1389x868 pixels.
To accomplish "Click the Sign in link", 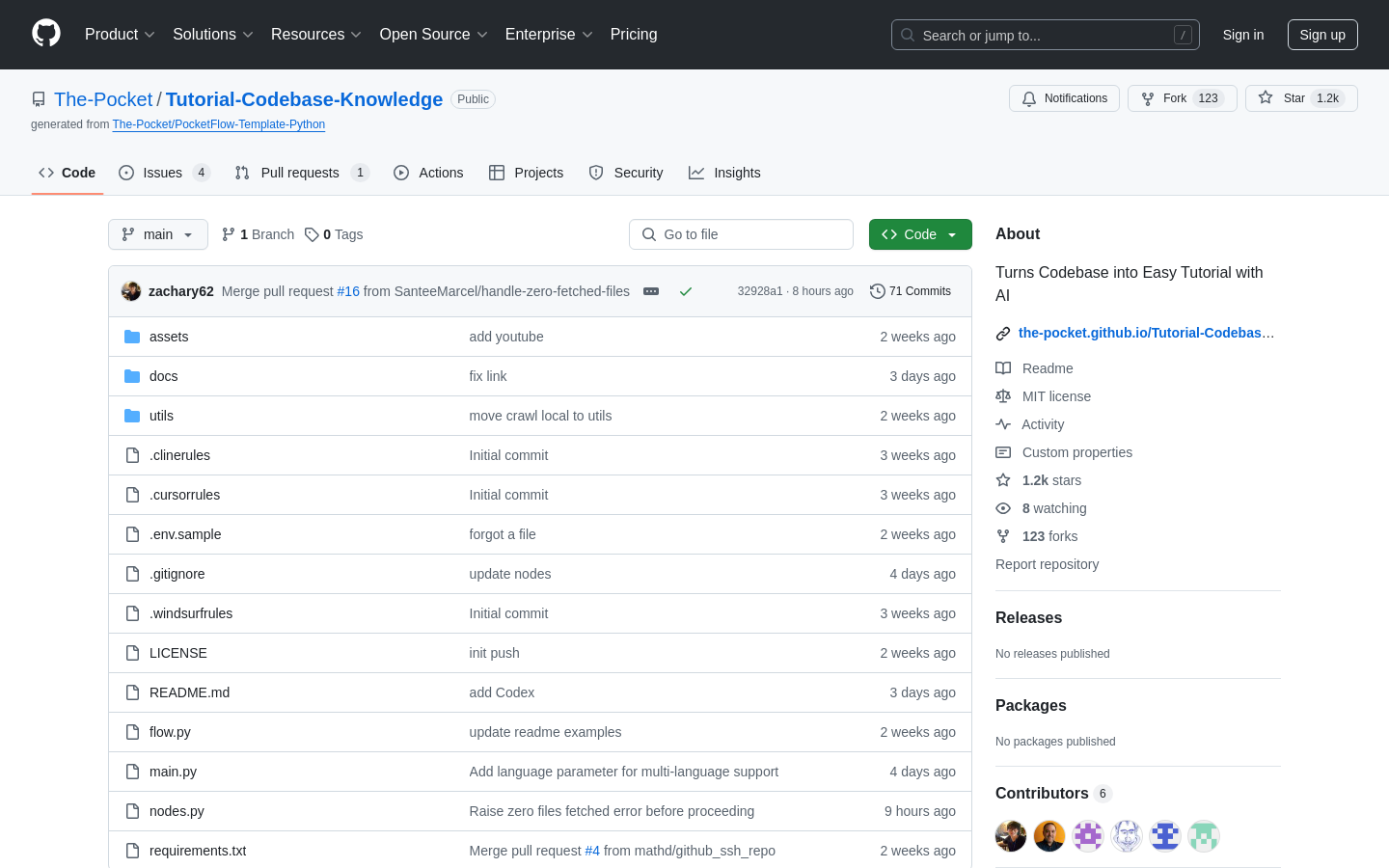I will click(x=1243, y=35).
